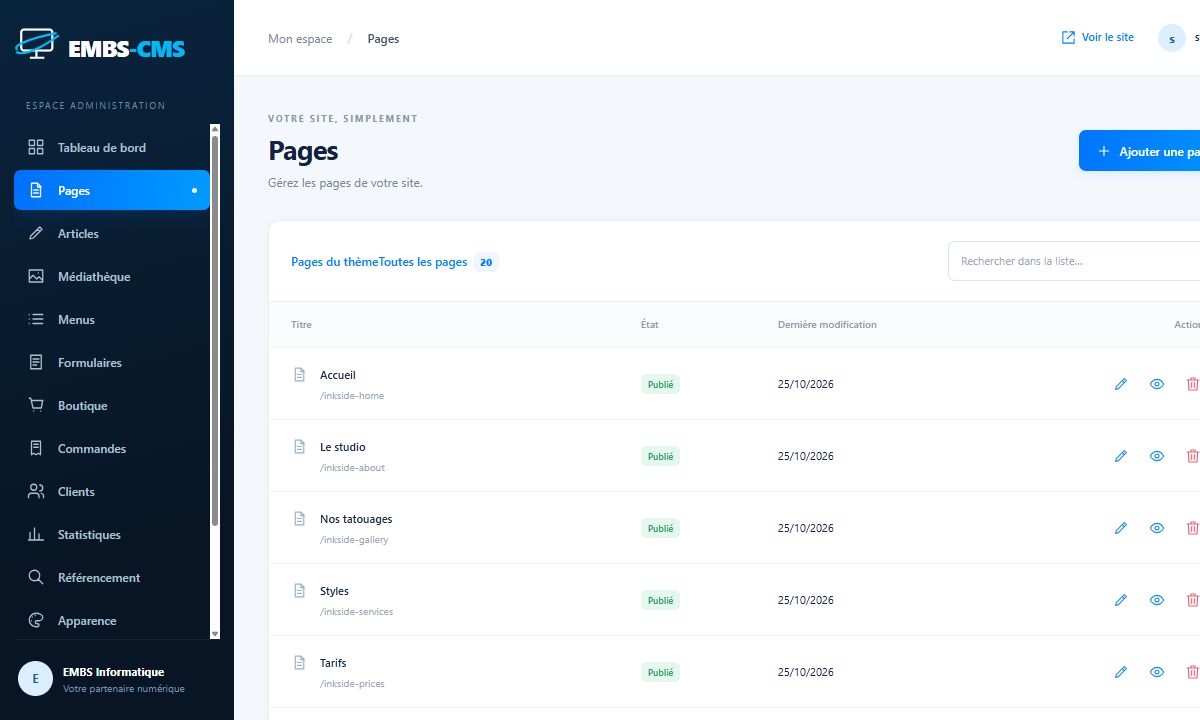
Task: Click the Apparence palette icon
Action: 36,620
